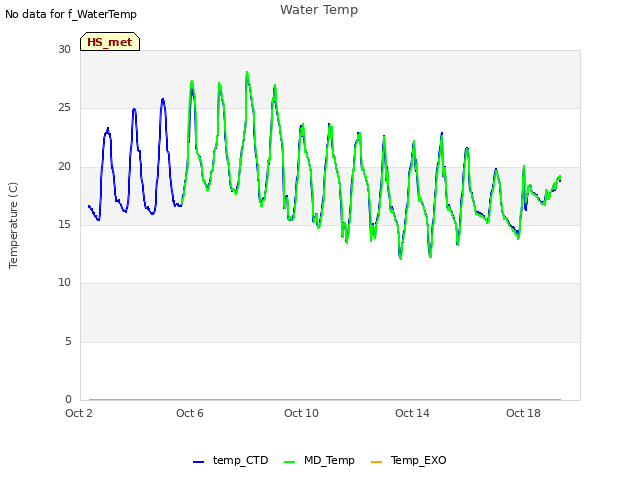The height and width of the screenshot is (480, 640).
Task: Click the 20 y-axis tick label
Action: (x=64, y=166)
